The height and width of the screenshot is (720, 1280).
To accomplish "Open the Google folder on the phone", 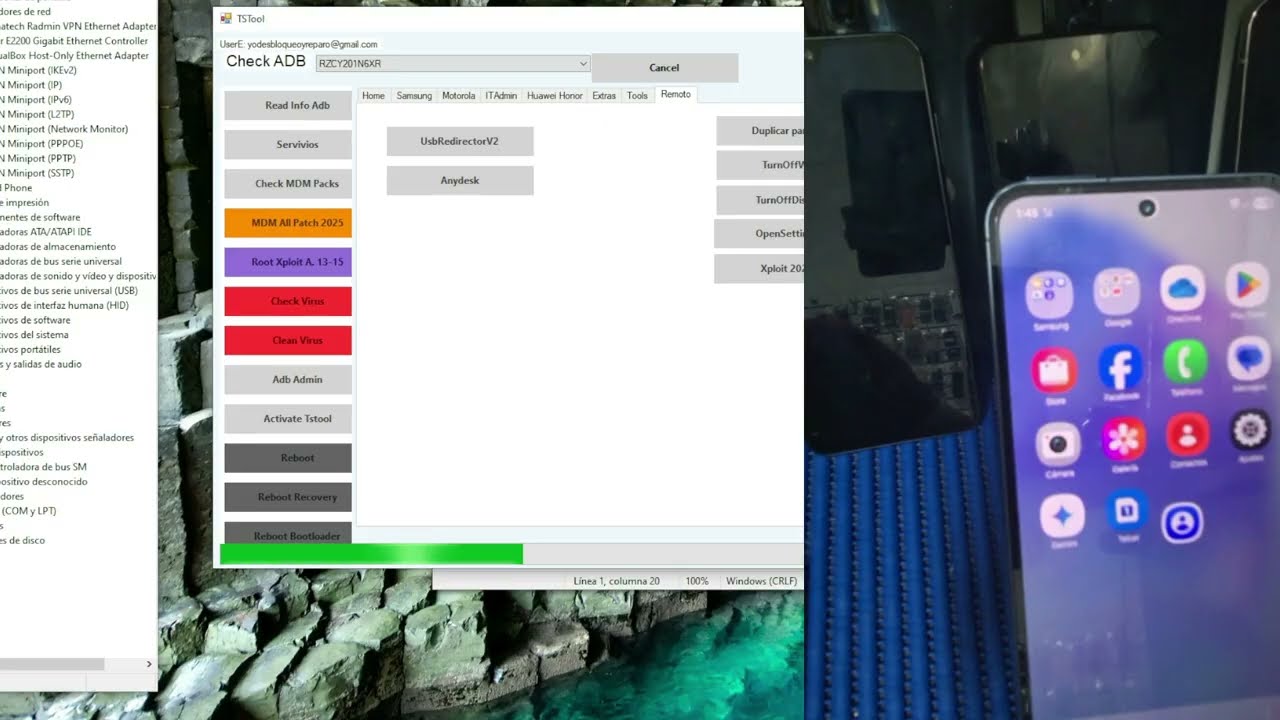I will (x=1117, y=292).
